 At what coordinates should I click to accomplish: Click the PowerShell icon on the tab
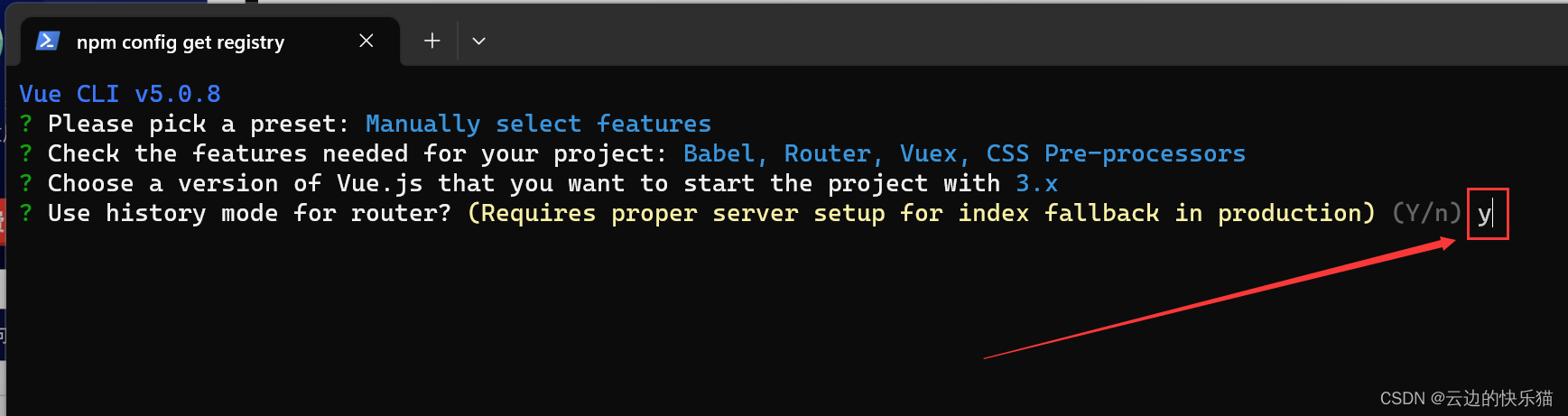point(47,42)
